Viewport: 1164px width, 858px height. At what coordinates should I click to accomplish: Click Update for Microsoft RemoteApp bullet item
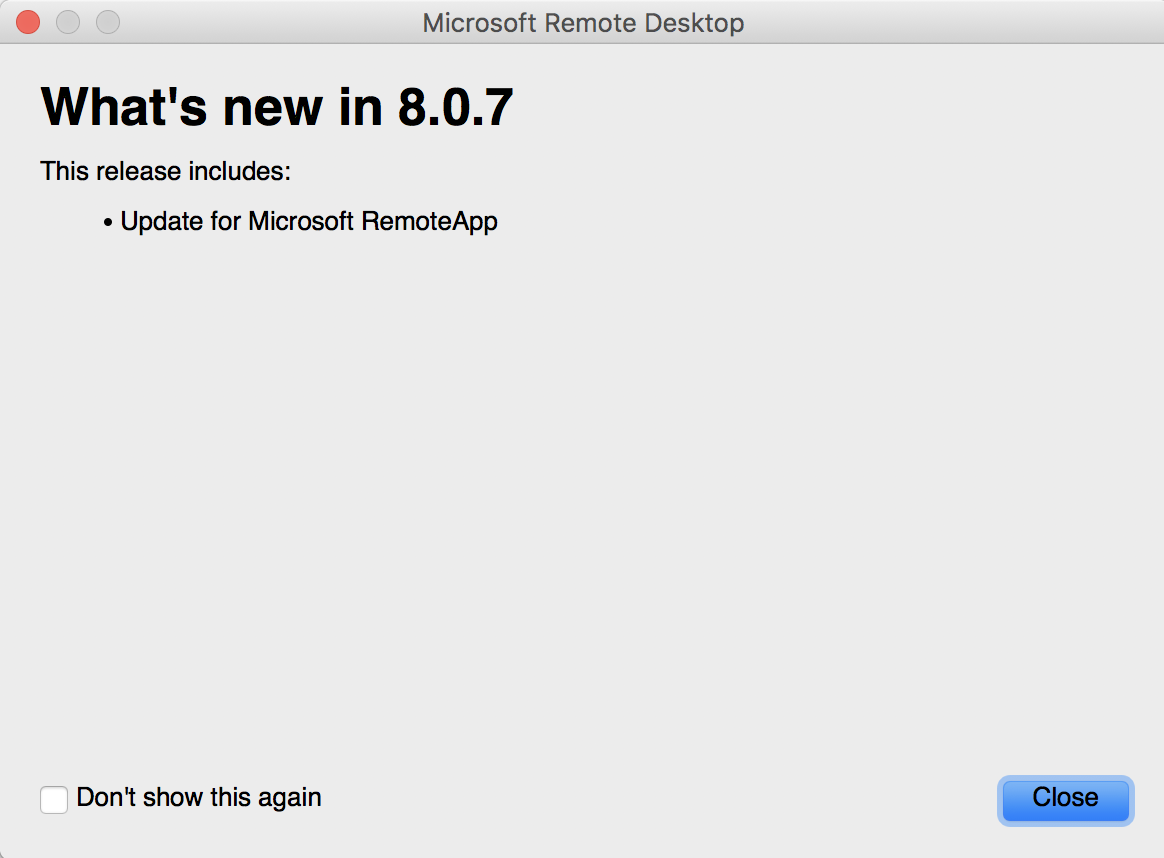[x=309, y=221]
